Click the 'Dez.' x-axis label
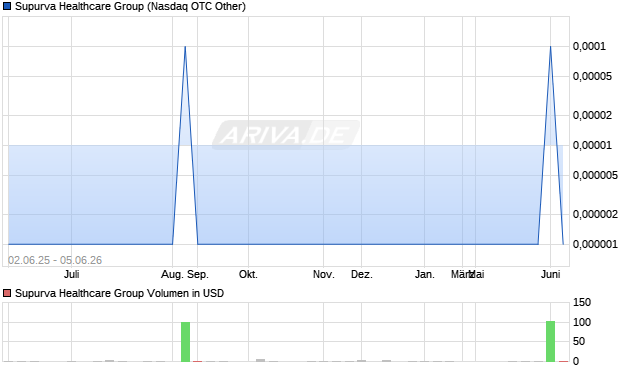Viewport: 620px width, 371px height. coord(362,274)
